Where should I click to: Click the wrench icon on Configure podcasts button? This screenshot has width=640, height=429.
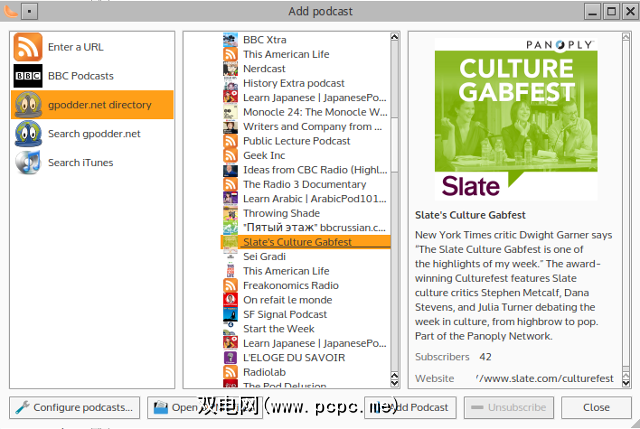[x=22, y=407]
